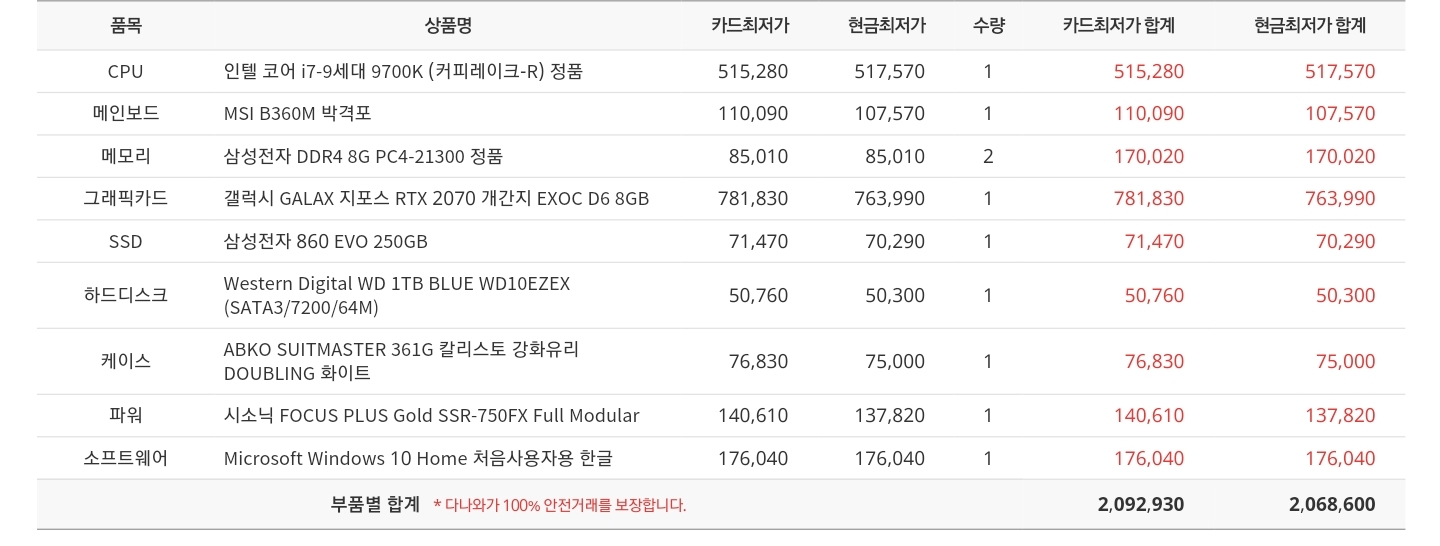Click the 수량 column header
This screenshot has width=1440, height=546.
(988, 26)
